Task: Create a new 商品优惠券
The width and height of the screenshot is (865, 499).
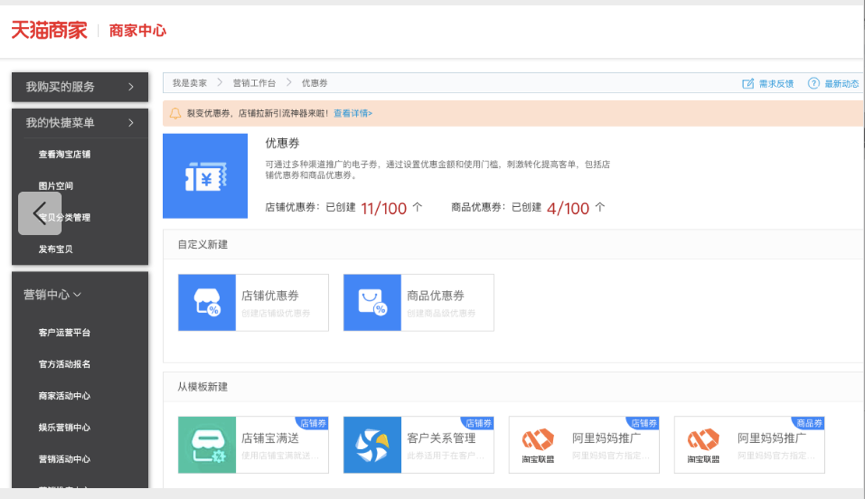Action: [419, 303]
